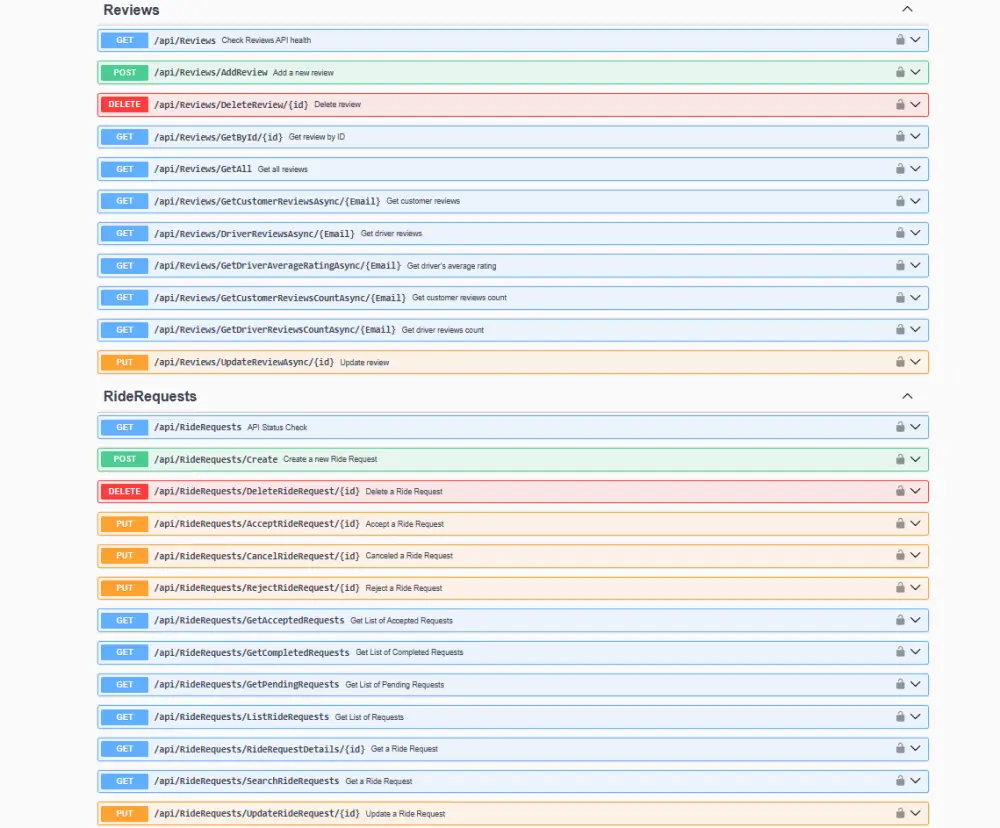1000x828 pixels.
Task: Open the authorization padlock on AddReview endpoint
Action: 901,72
